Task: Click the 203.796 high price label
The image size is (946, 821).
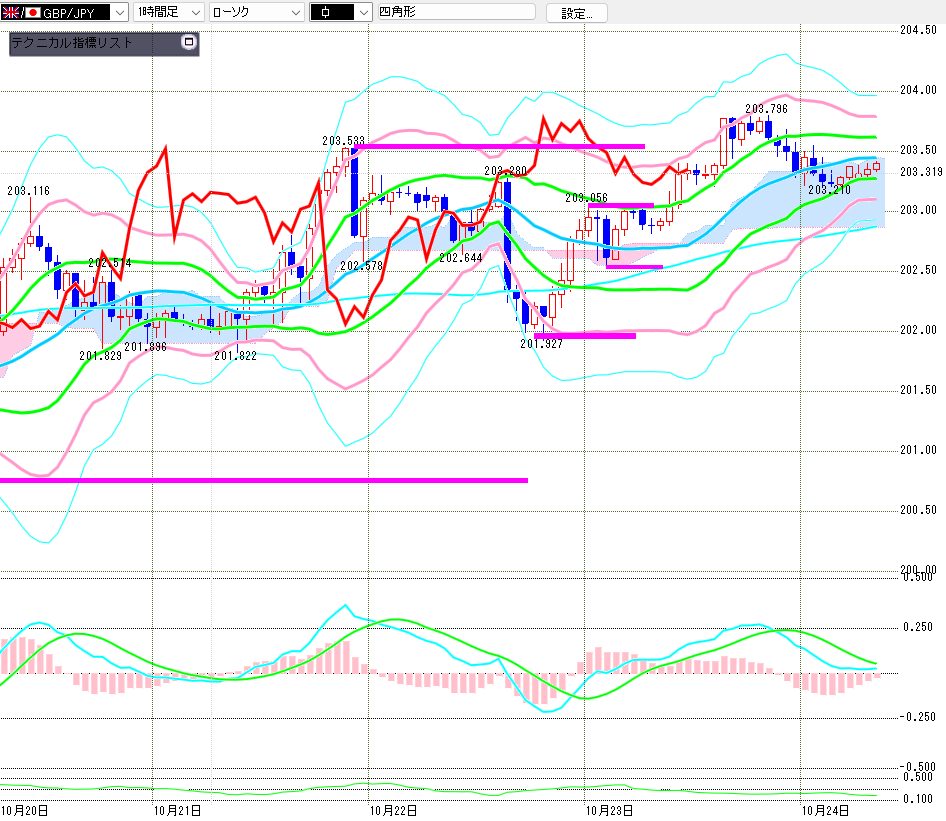Action: (x=766, y=109)
